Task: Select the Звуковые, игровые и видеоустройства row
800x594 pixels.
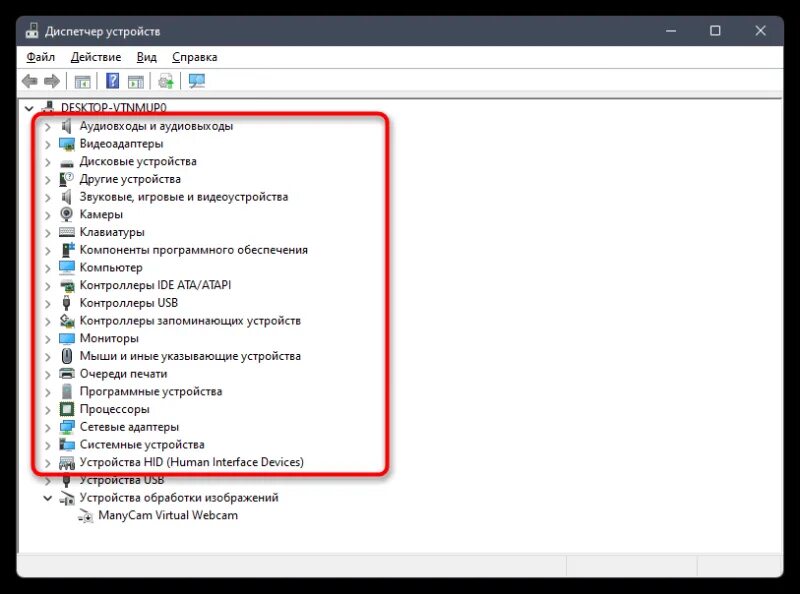Action: click(184, 197)
